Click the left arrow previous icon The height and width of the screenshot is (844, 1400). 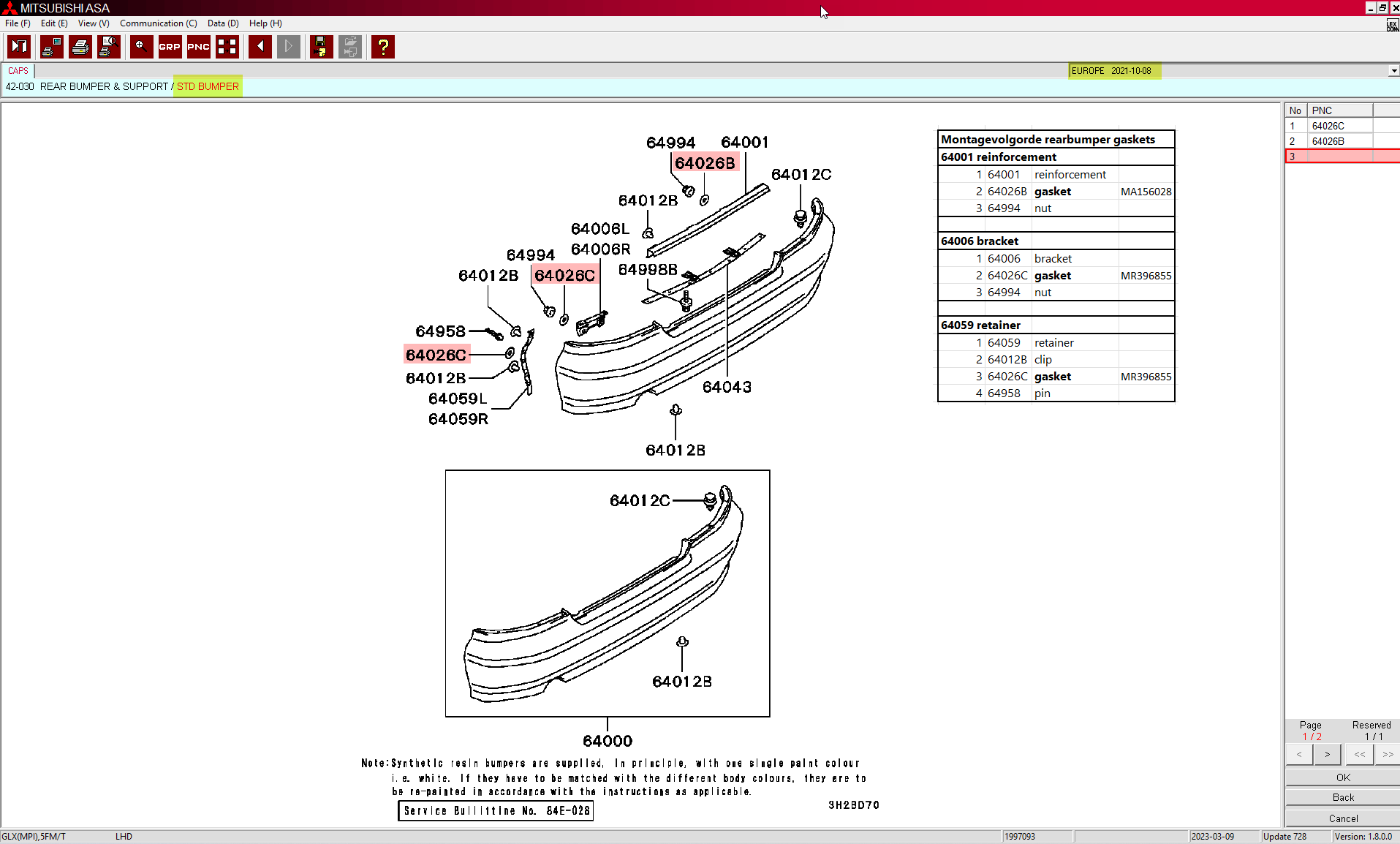point(260,47)
